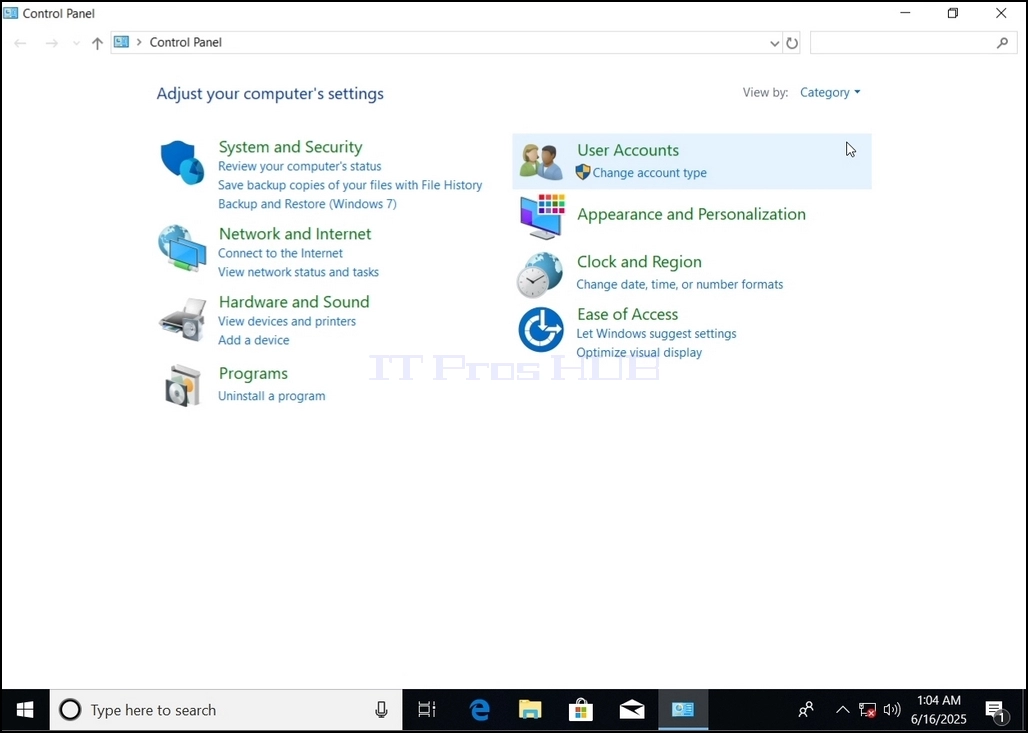Open Backup and Restore (Windows 7)
Image resolution: width=1028 pixels, height=733 pixels.
click(307, 204)
